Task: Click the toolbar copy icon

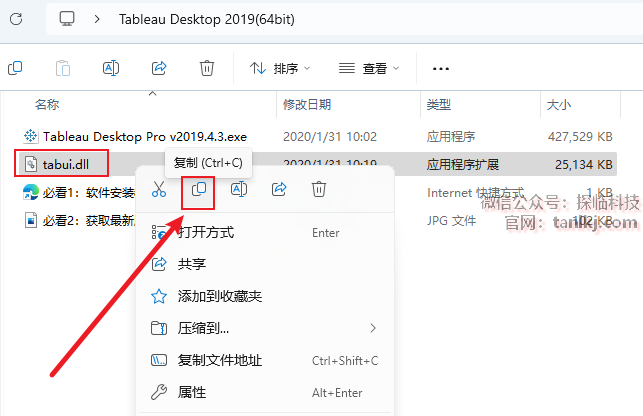Action: point(15,68)
